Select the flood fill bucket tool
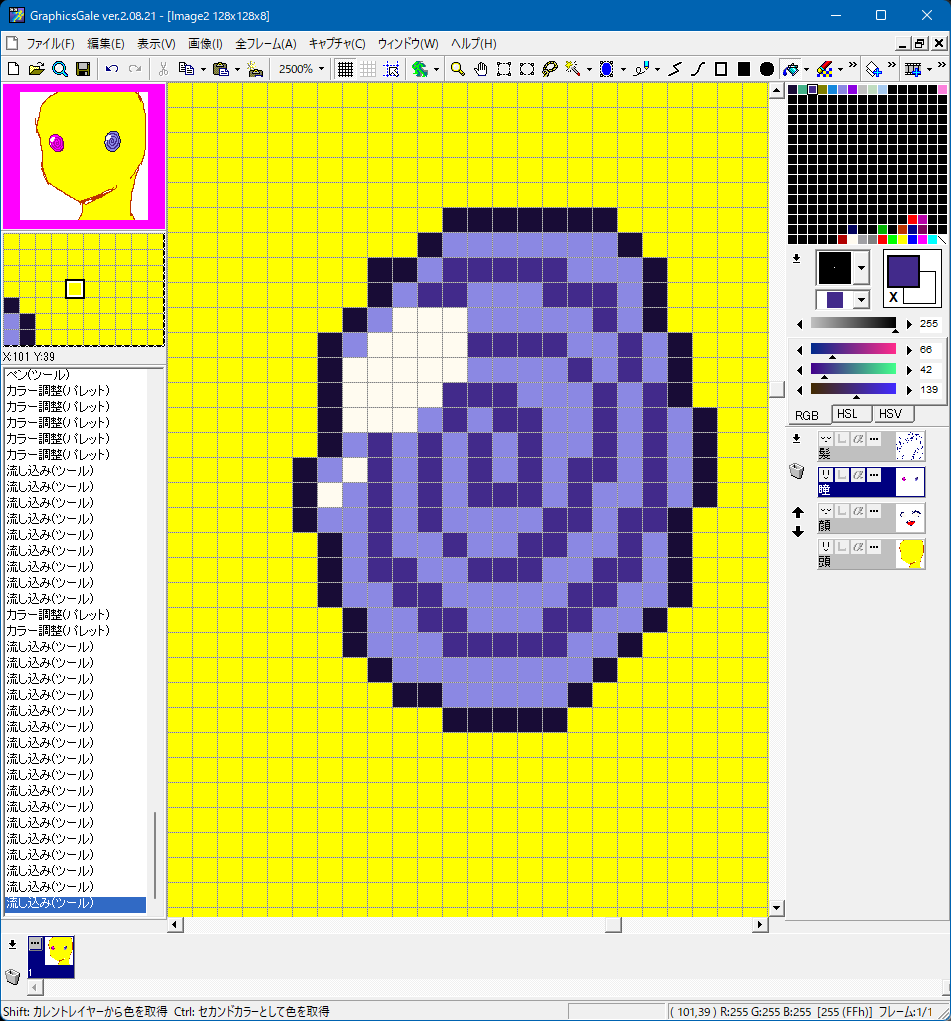 pyautogui.click(x=790, y=69)
